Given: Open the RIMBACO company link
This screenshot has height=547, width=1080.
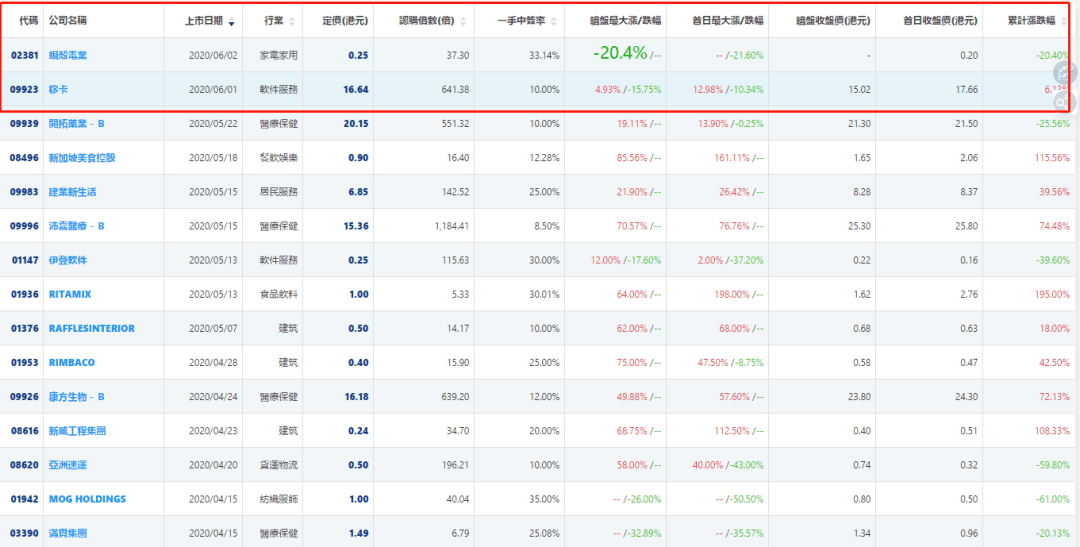Looking at the screenshot, I should (x=72, y=362).
